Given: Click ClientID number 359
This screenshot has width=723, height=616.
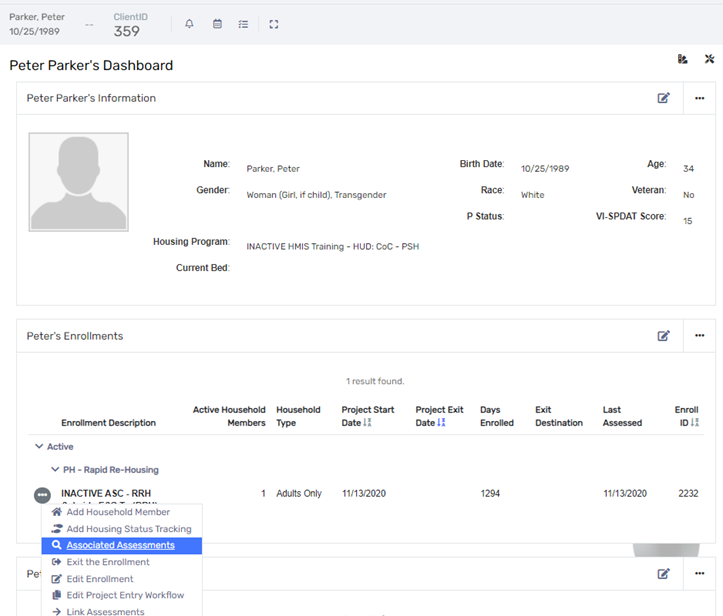Looking at the screenshot, I should 127,31.
